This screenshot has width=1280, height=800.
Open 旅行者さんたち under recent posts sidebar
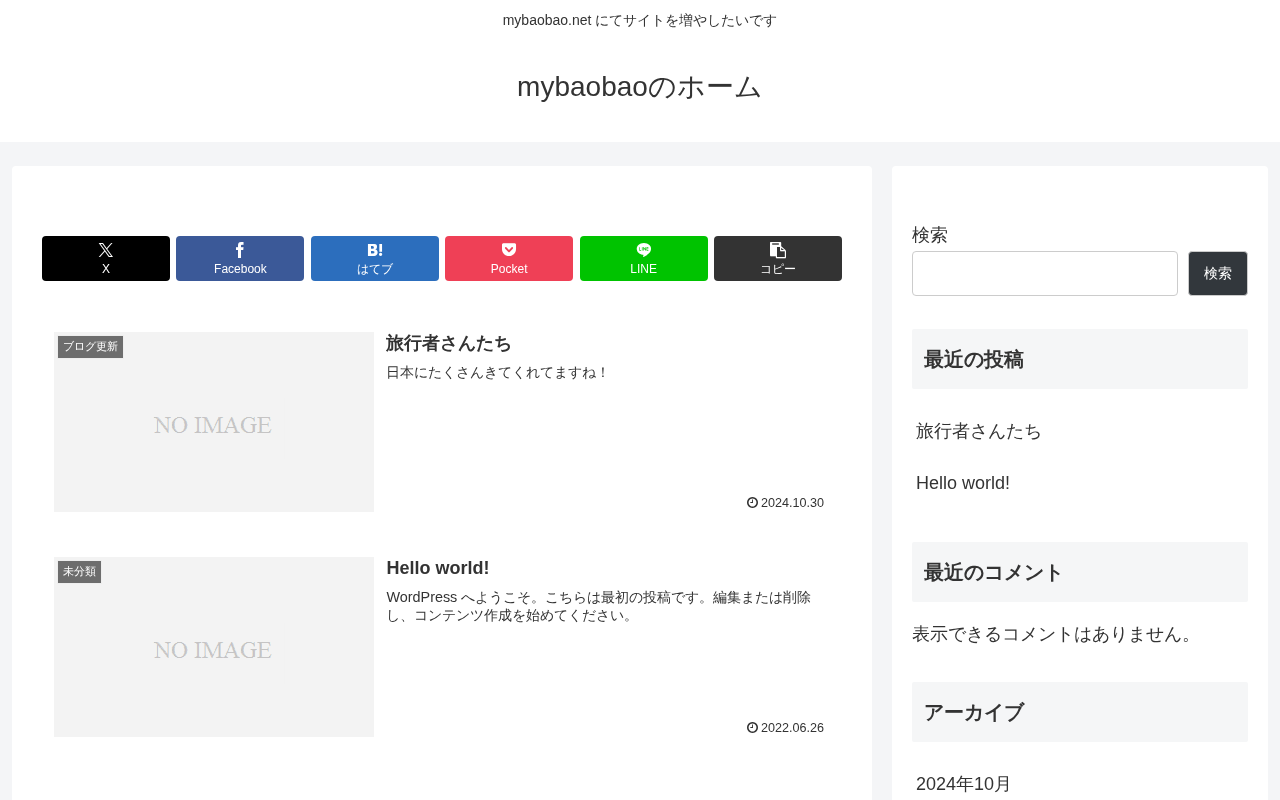[x=979, y=431]
